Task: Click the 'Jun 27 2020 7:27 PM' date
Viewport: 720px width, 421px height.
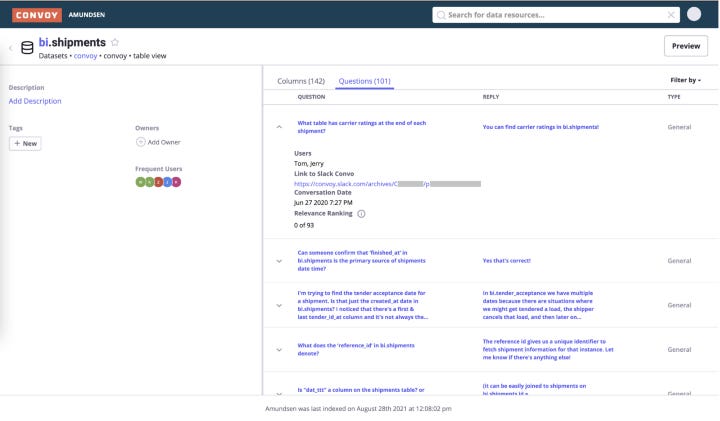Action: 323,202
